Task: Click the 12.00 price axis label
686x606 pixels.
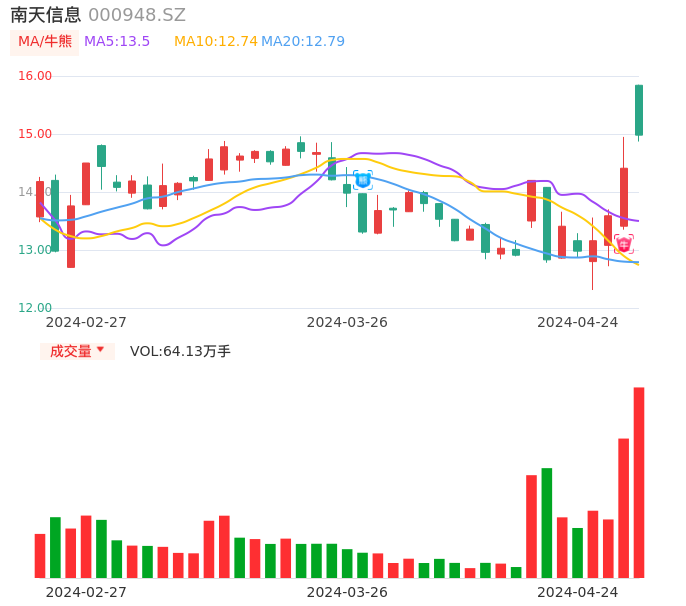Action: tap(35, 308)
